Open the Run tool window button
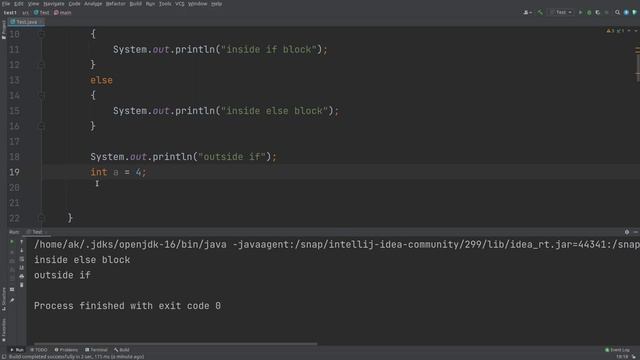The image size is (640, 360). pyautogui.click(x=17, y=350)
